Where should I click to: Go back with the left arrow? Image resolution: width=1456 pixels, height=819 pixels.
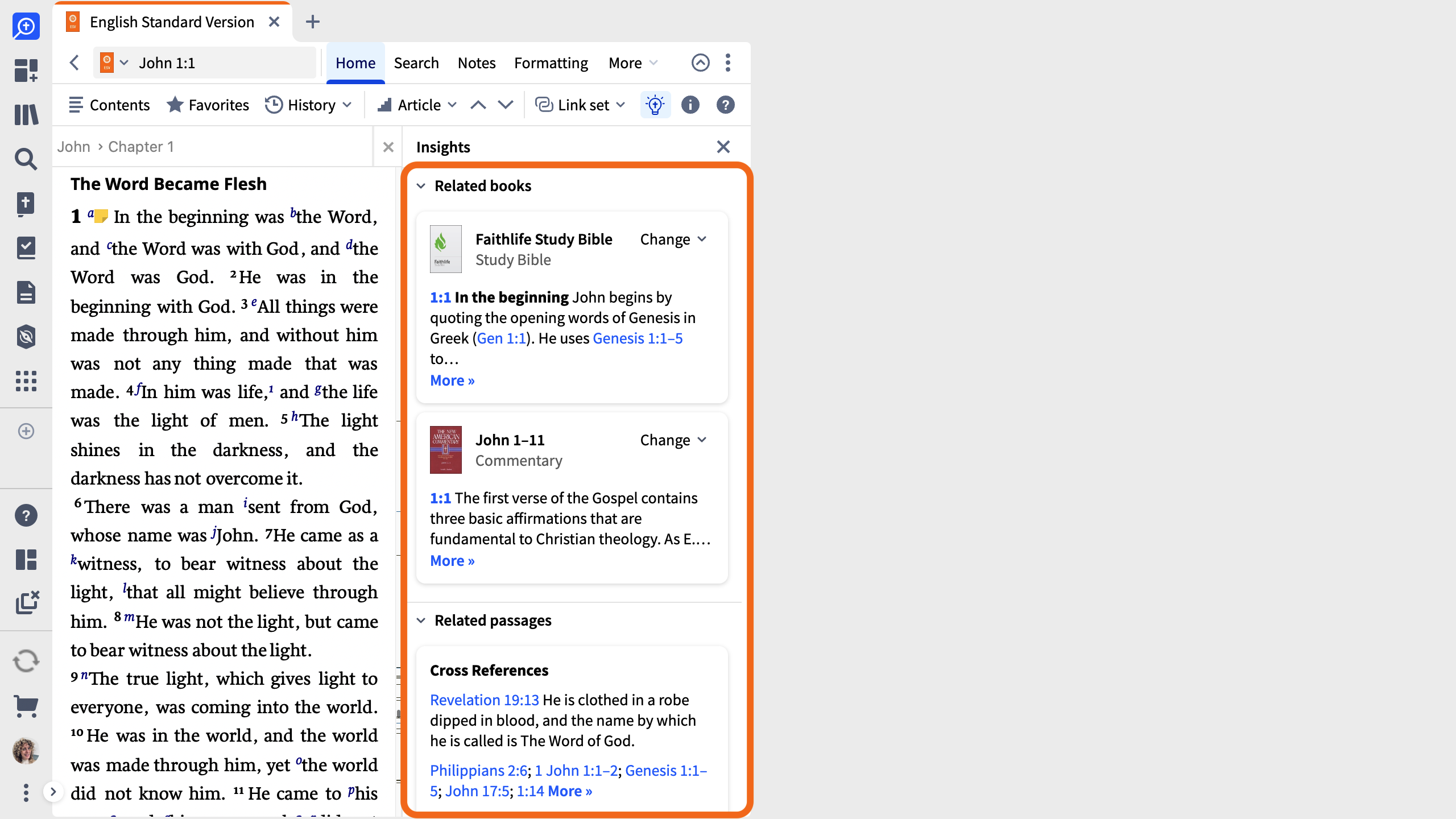[74, 63]
